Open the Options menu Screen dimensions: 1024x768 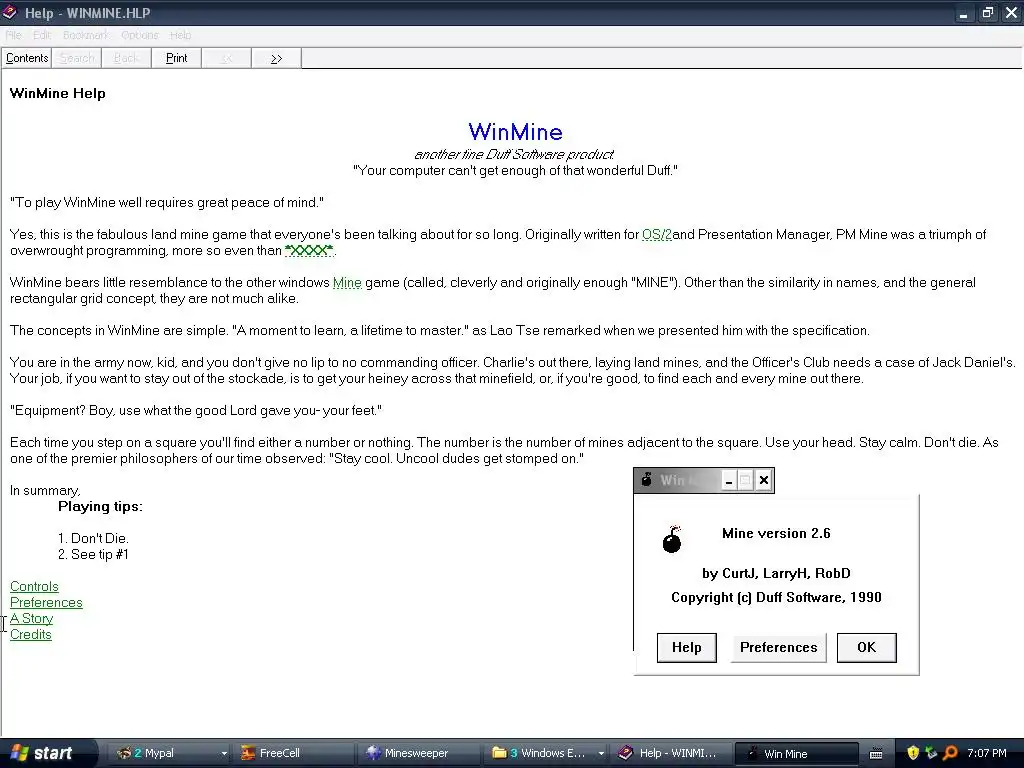(x=140, y=35)
